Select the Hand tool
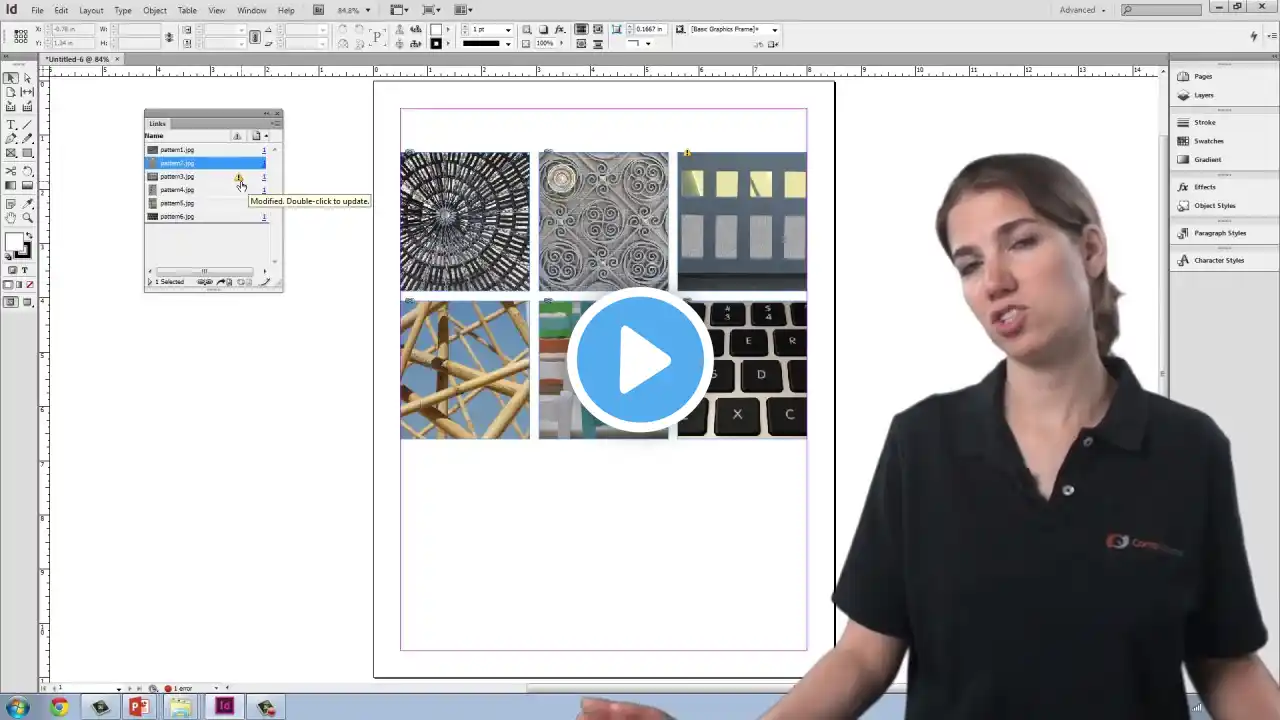This screenshot has height=720, width=1280. [x=11, y=217]
